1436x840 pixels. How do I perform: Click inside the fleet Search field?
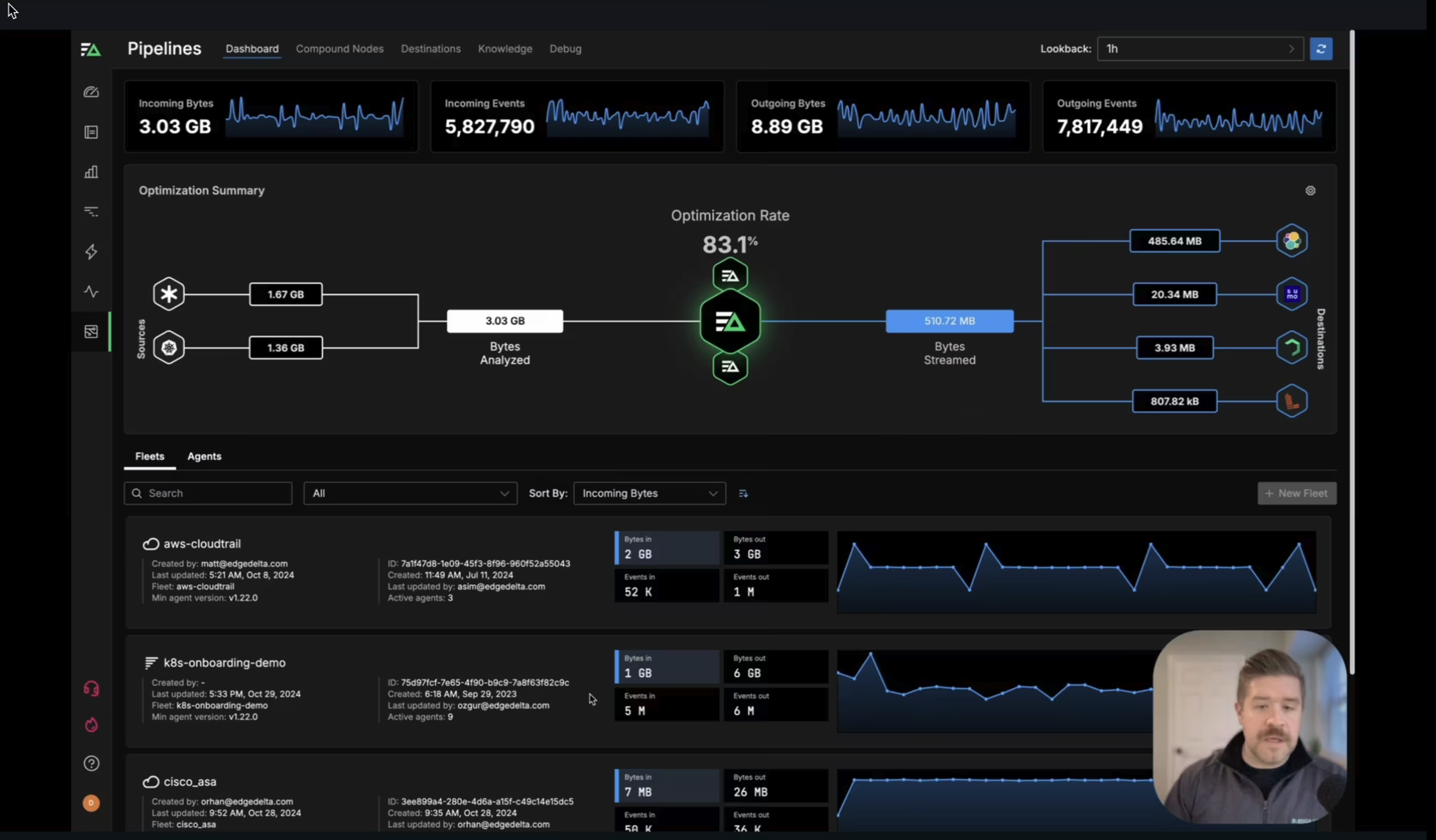[x=208, y=493]
